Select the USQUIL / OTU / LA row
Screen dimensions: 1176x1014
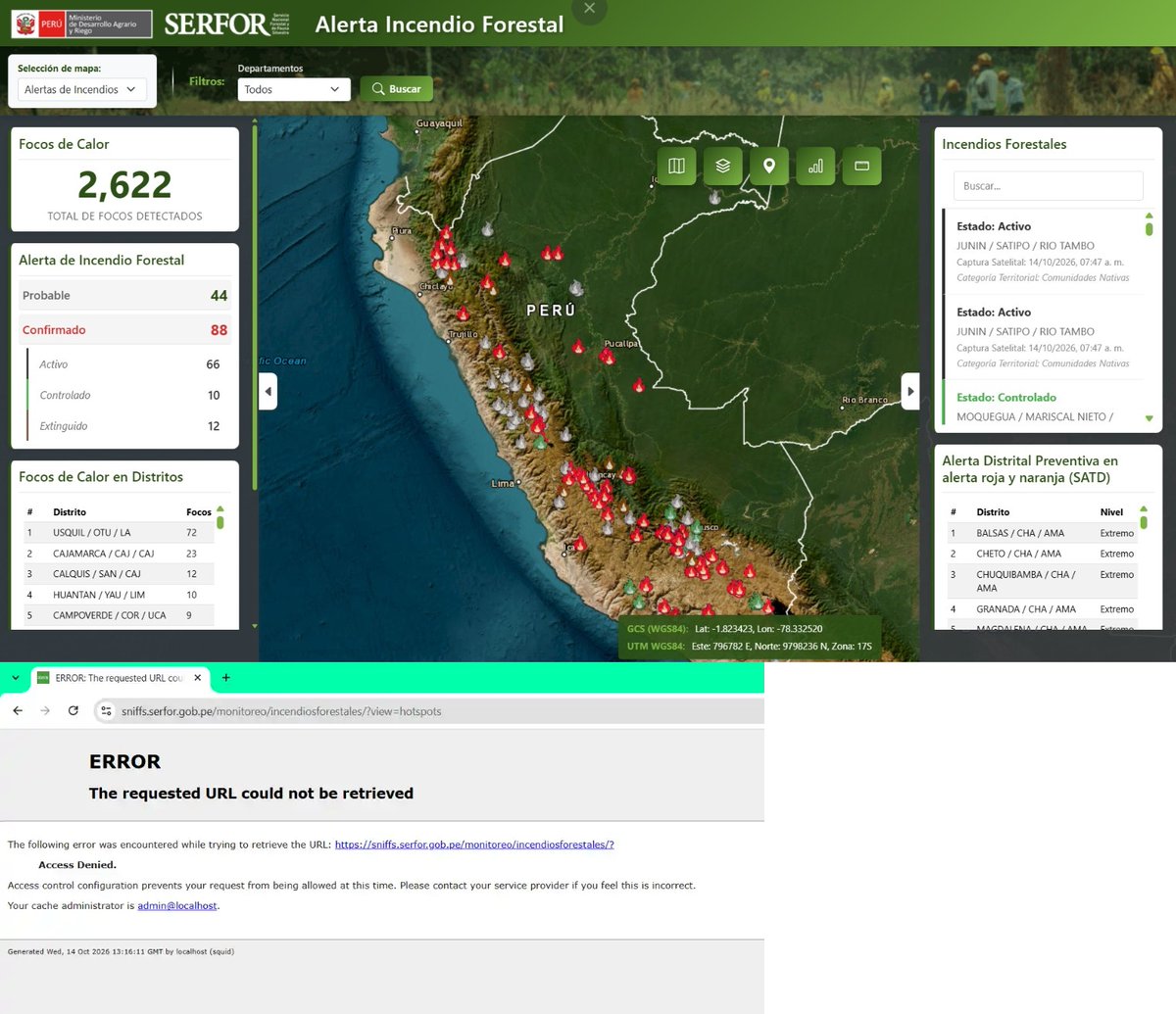click(119, 533)
